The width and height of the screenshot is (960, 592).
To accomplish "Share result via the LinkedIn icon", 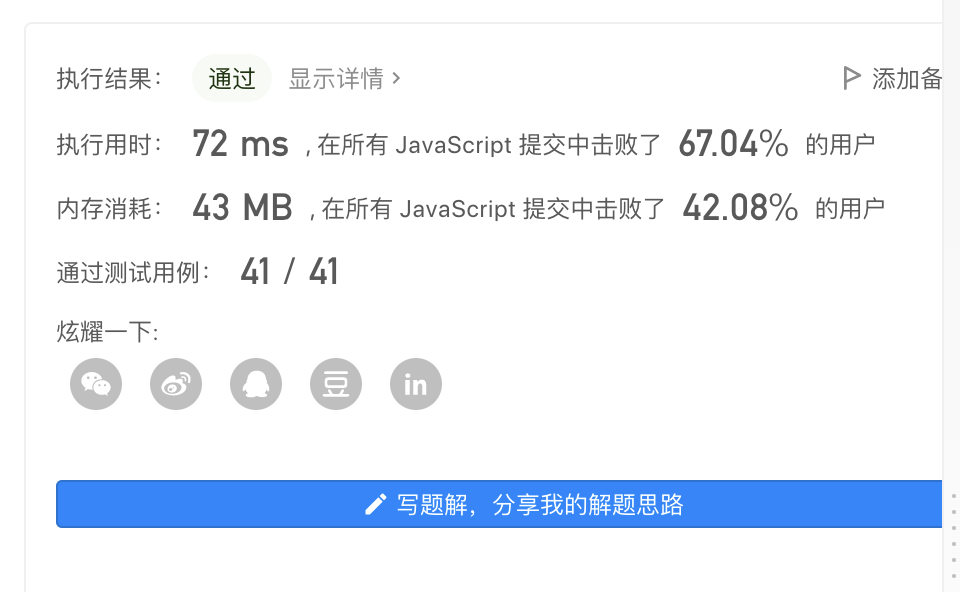I will 415,384.
